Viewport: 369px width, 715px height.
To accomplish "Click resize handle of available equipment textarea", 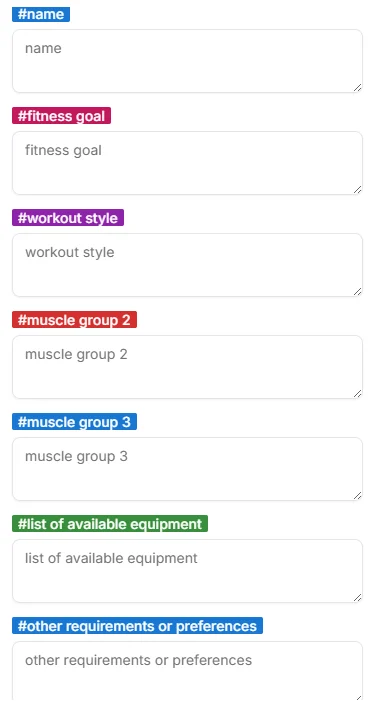I will click(358, 597).
